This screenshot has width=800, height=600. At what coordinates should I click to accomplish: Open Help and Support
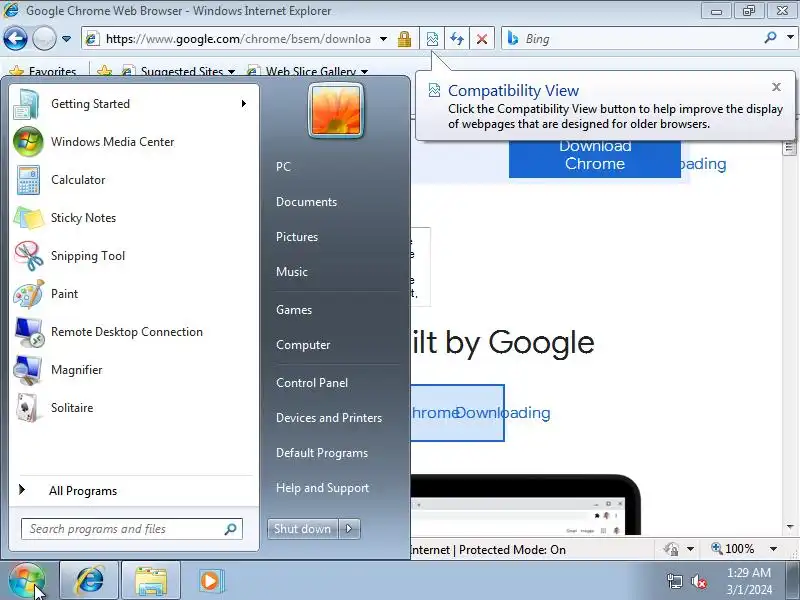pyautogui.click(x=322, y=488)
